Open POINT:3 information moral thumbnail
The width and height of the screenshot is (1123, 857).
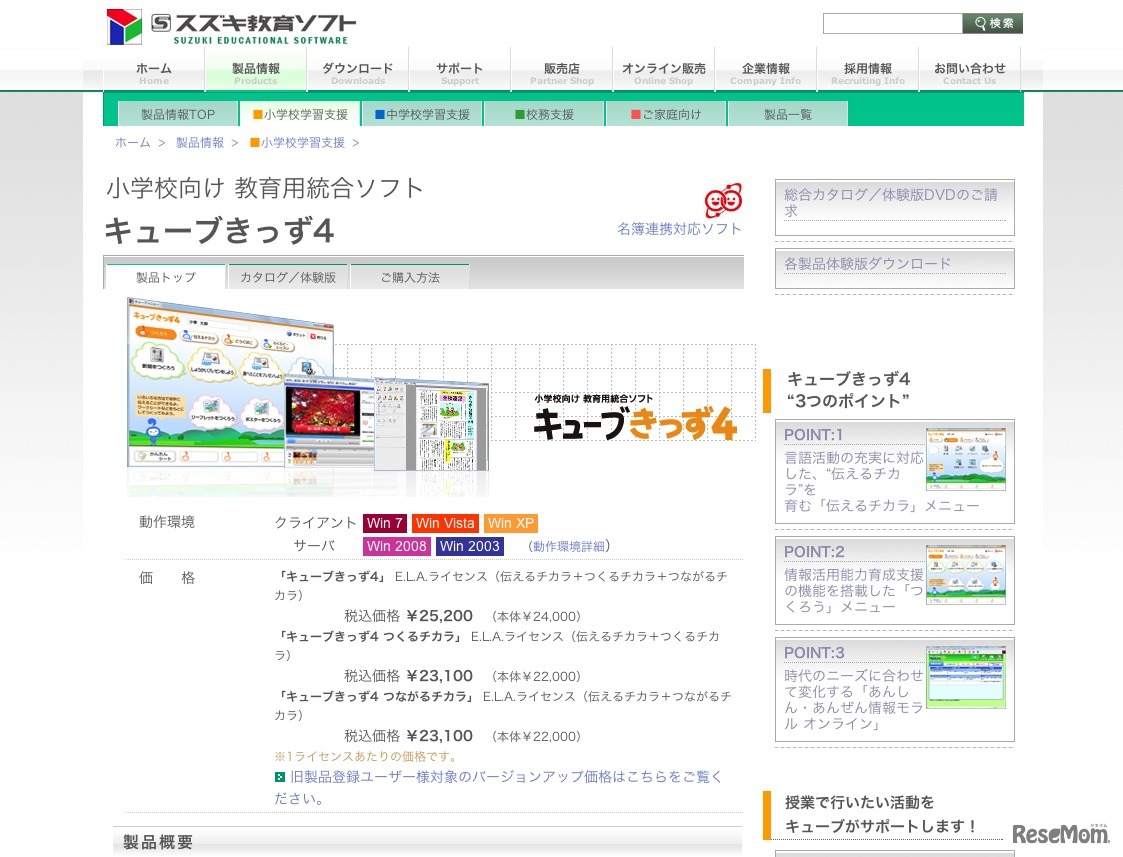click(965, 677)
